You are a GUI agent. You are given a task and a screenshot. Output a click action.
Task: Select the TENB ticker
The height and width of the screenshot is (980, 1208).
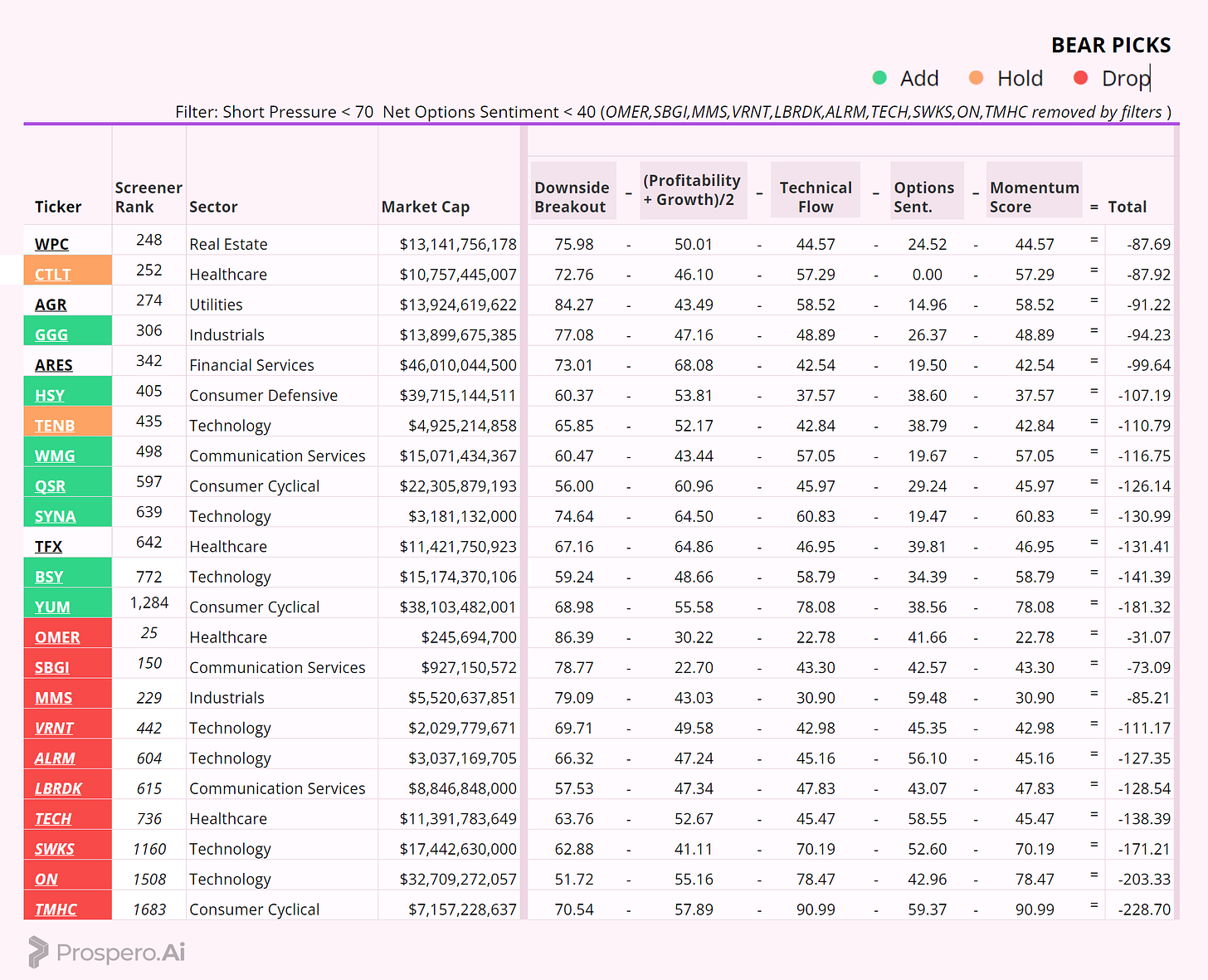click(x=55, y=426)
